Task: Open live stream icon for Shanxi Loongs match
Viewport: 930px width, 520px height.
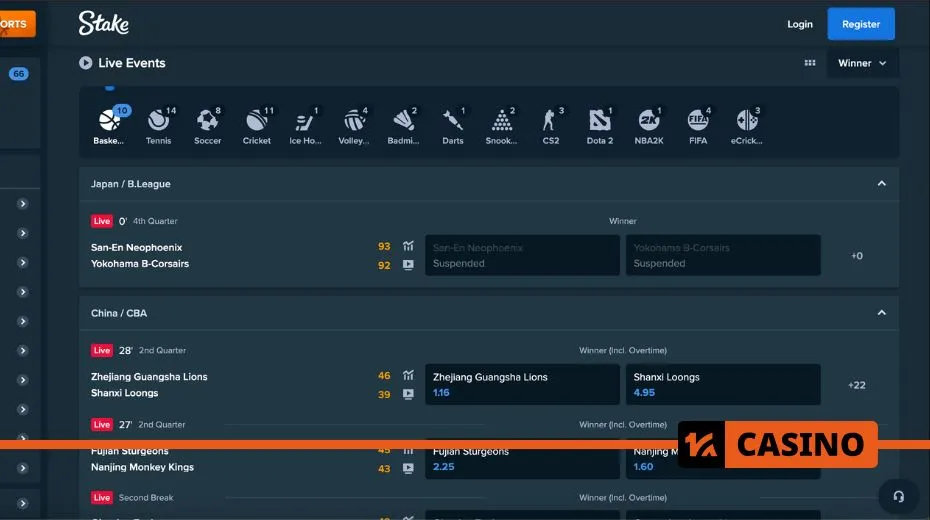Action: pyautogui.click(x=408, y=394)
